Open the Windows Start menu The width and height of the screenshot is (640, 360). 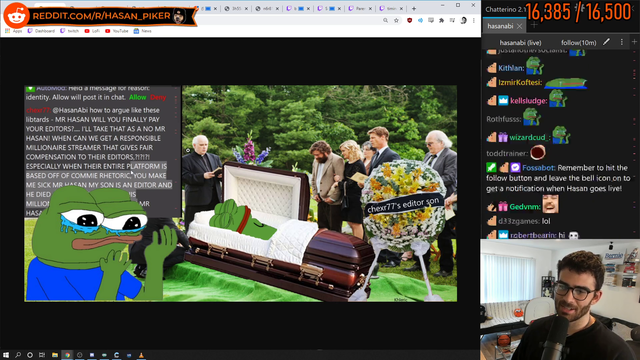click(x=6, y=355)
